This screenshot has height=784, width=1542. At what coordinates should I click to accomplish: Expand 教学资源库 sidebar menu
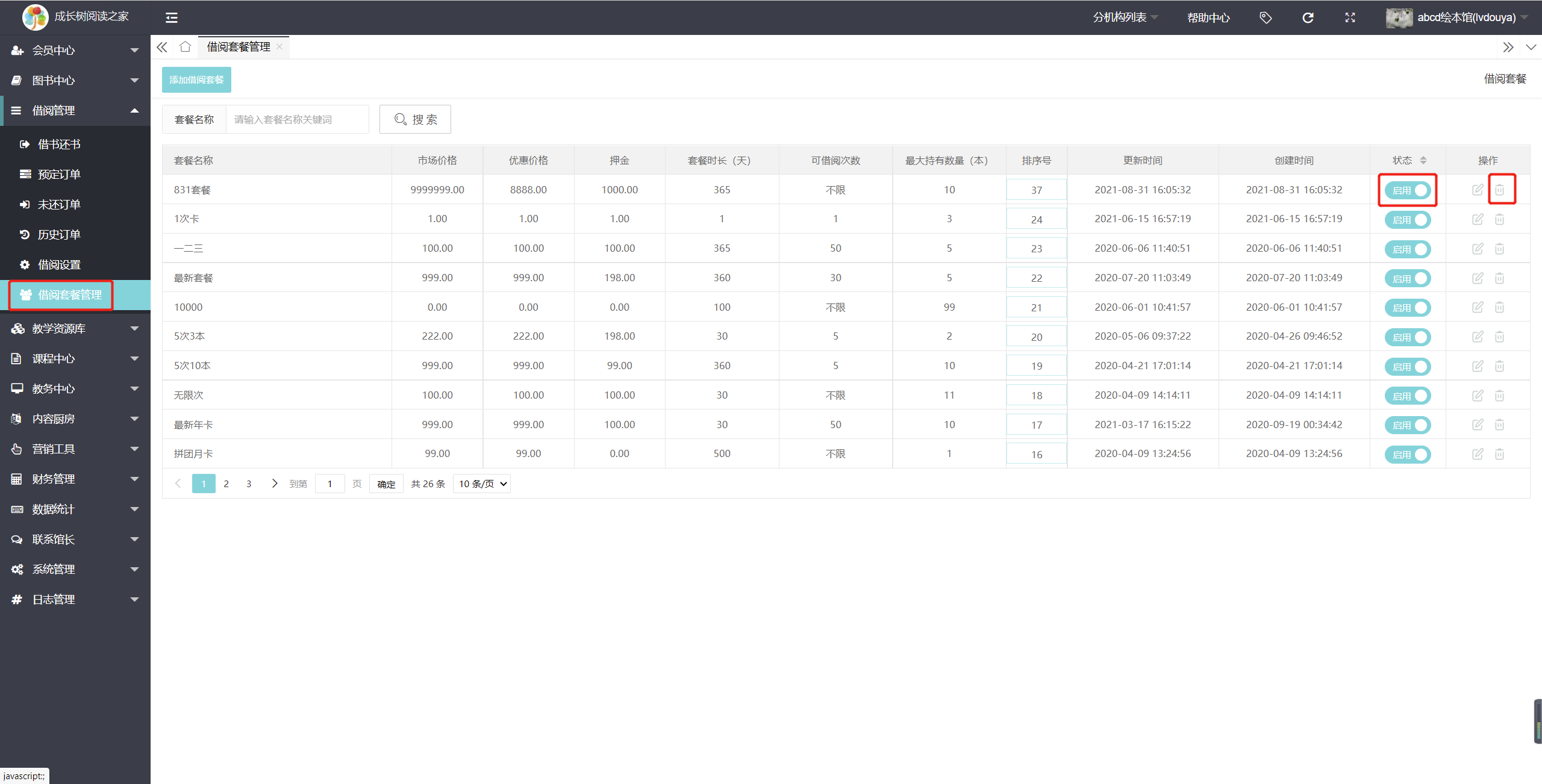[x=75, y=329]
